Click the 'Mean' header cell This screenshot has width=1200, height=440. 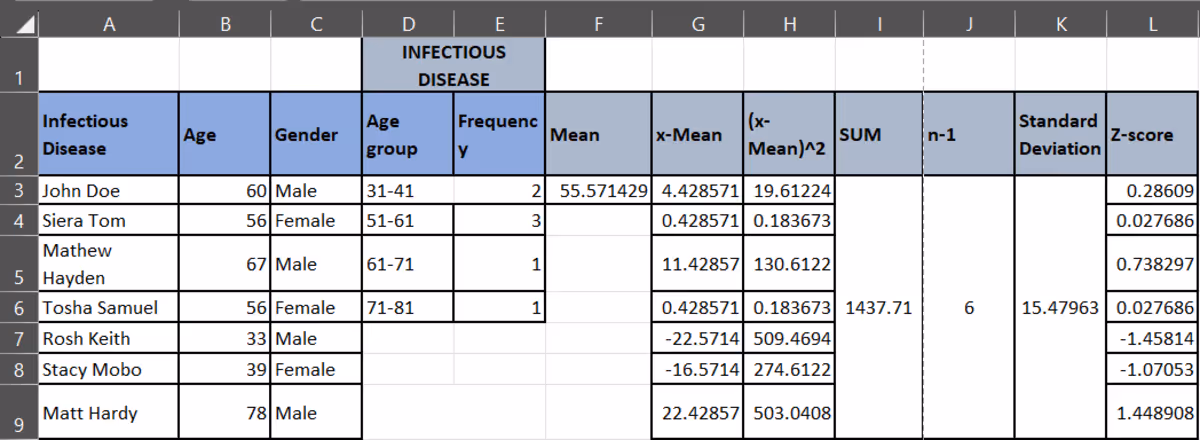tap(596, 134)
